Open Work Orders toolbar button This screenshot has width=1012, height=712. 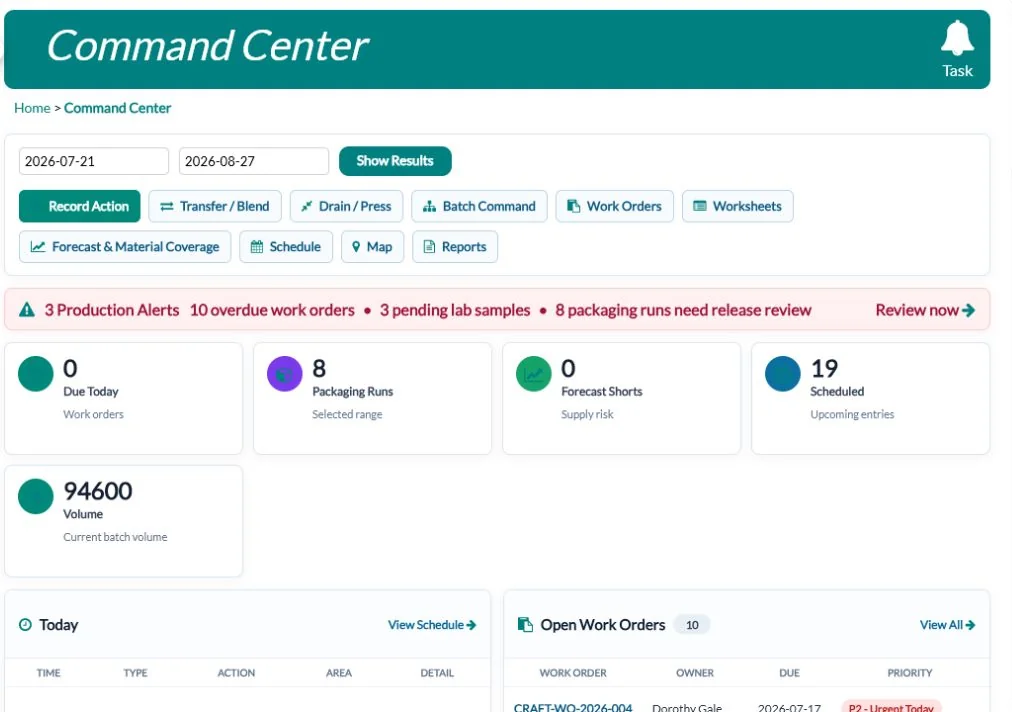[614, 206]
